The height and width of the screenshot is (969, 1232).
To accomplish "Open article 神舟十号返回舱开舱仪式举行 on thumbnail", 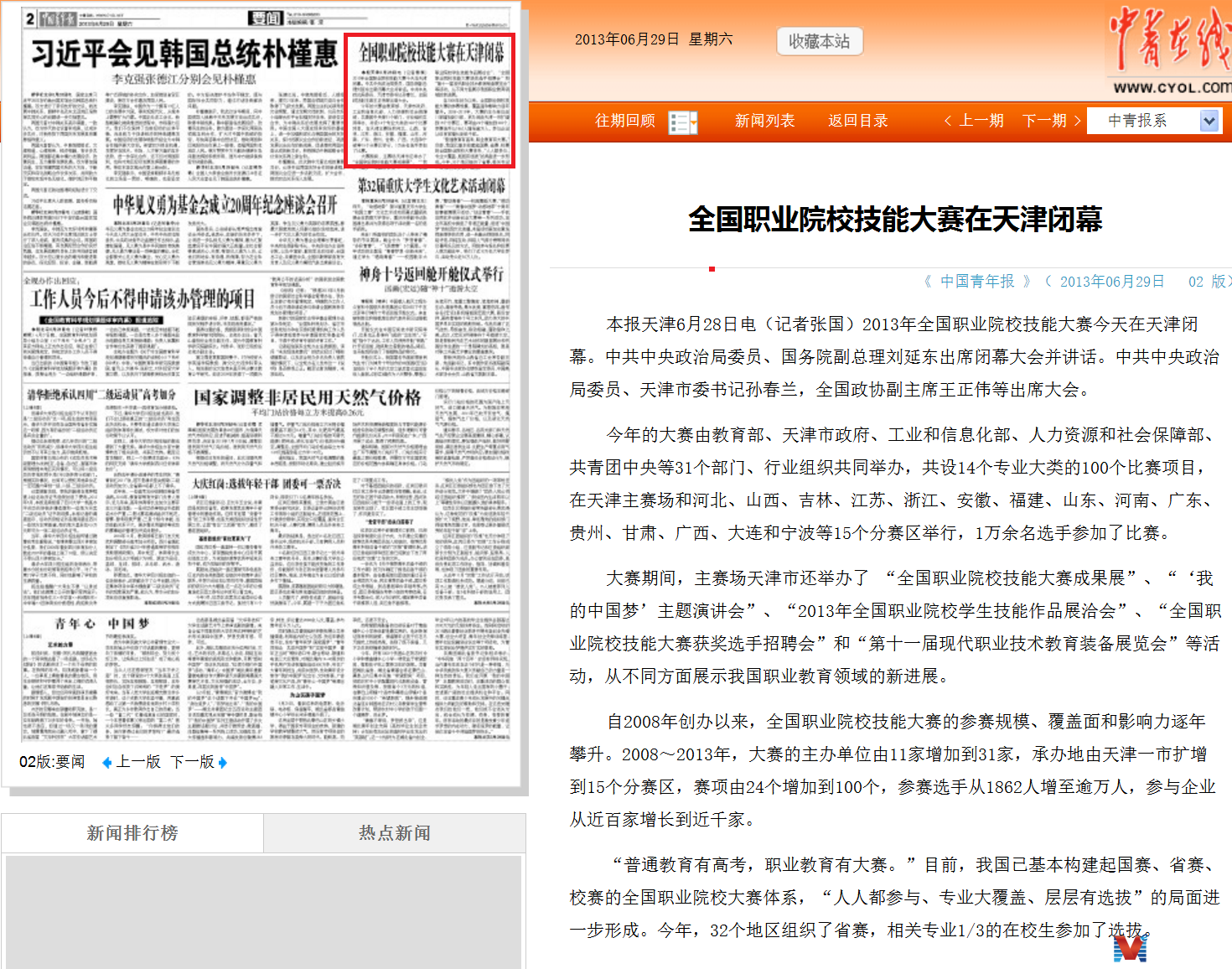I will 432,274.
